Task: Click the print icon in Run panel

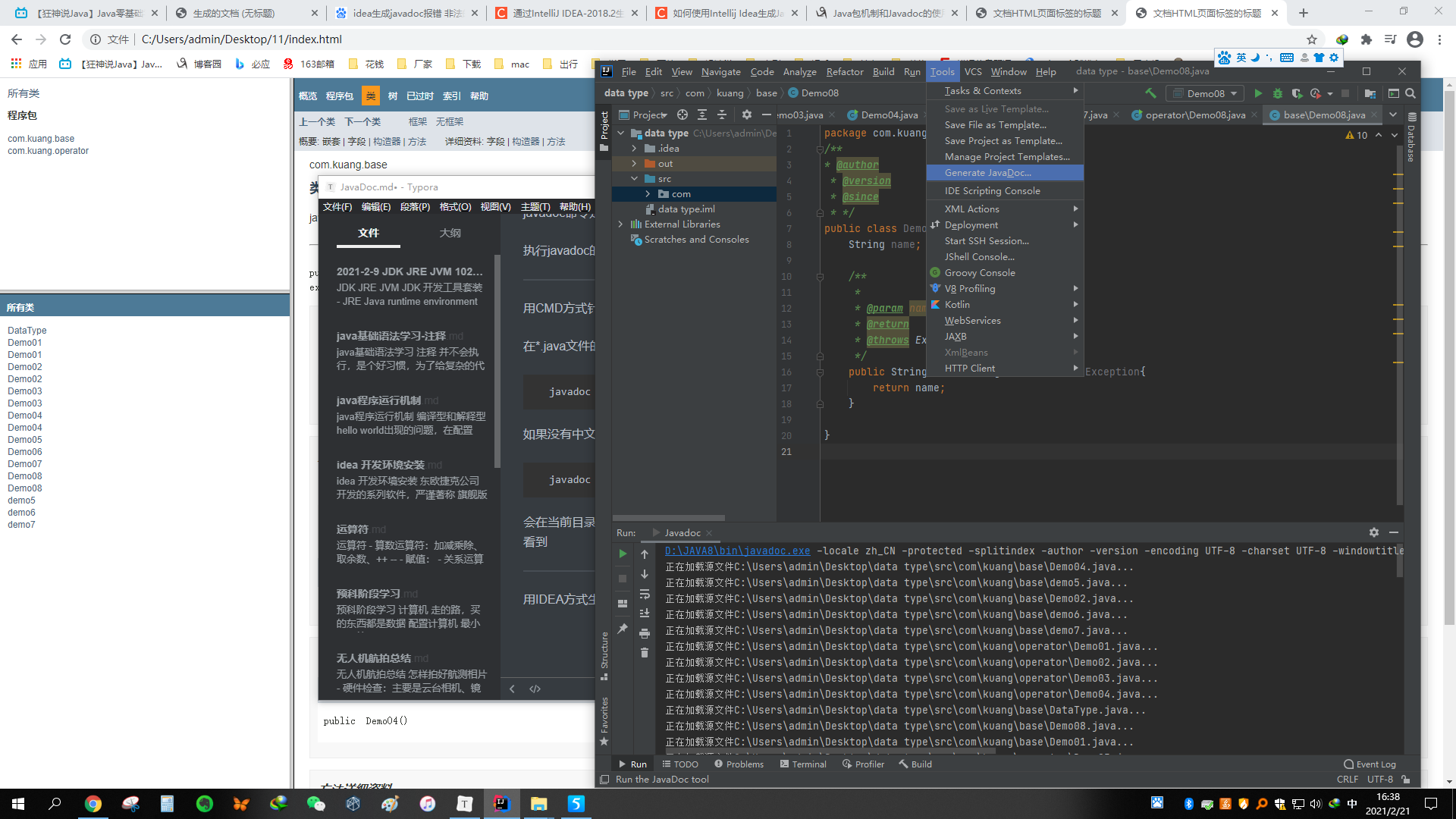Action: click(645, 634)
